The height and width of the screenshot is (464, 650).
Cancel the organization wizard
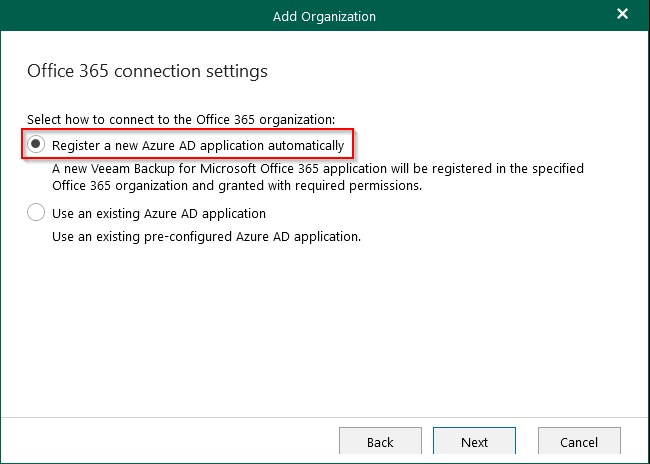pos(579,442)
